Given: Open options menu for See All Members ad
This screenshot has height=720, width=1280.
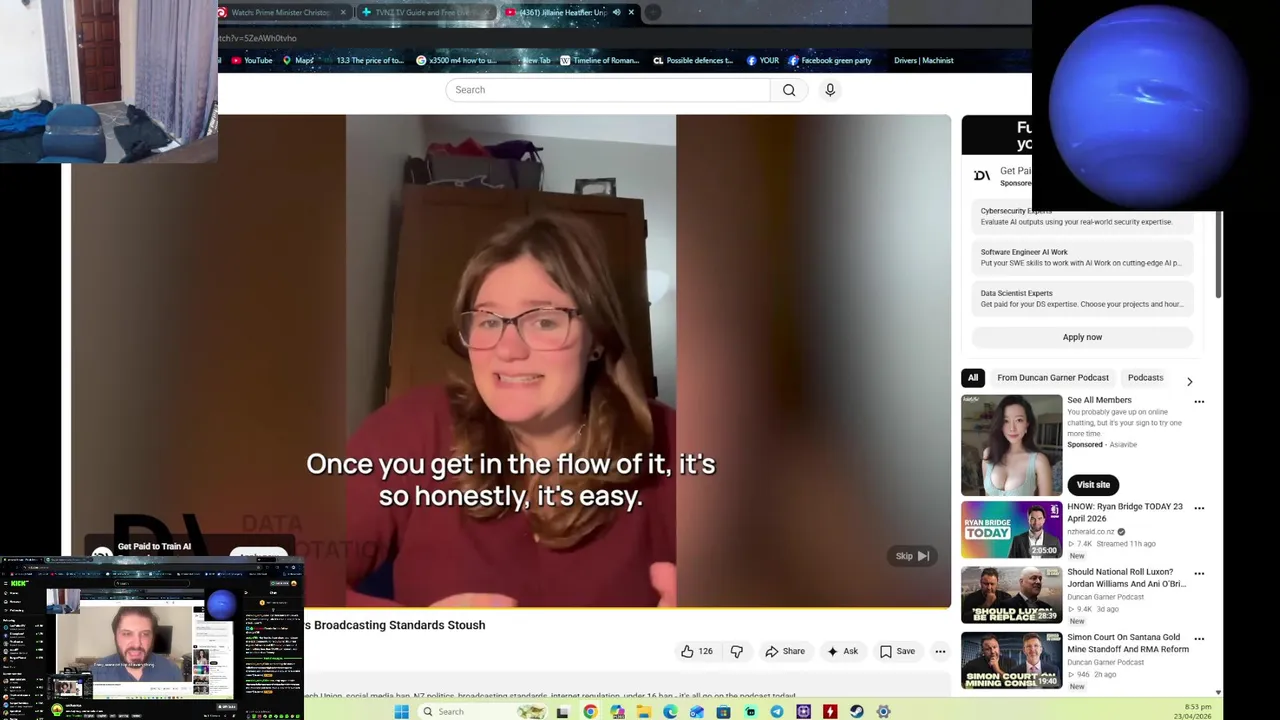Looking at the screenshot, I should click(1199, 402).
